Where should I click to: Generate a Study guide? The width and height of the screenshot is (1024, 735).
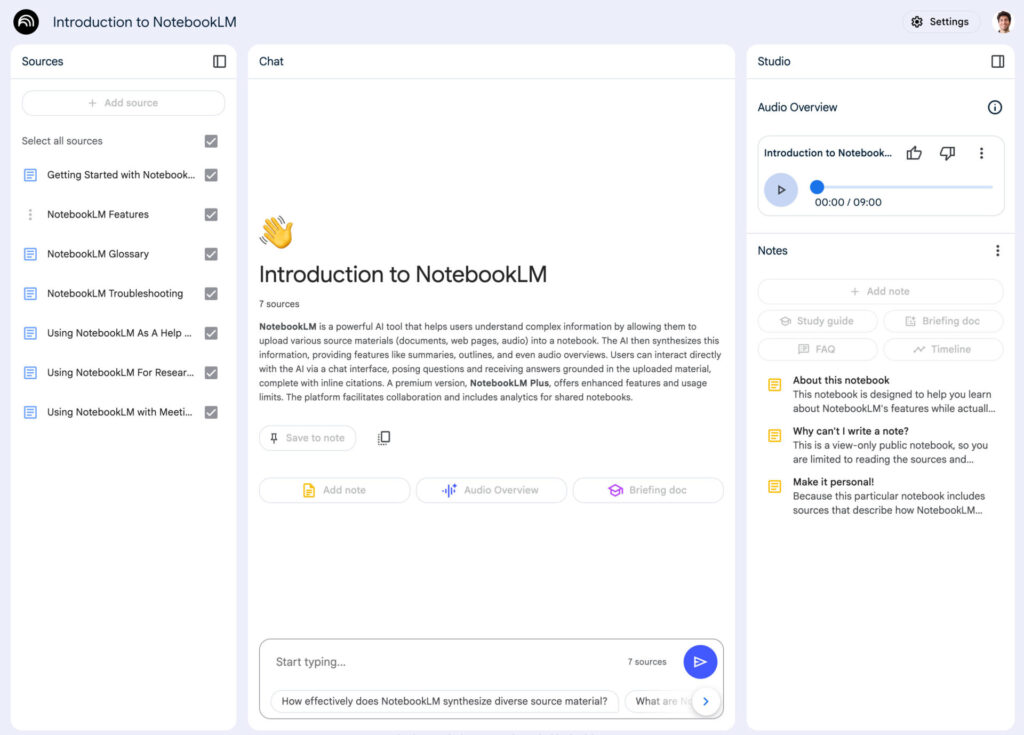point(817,321)
